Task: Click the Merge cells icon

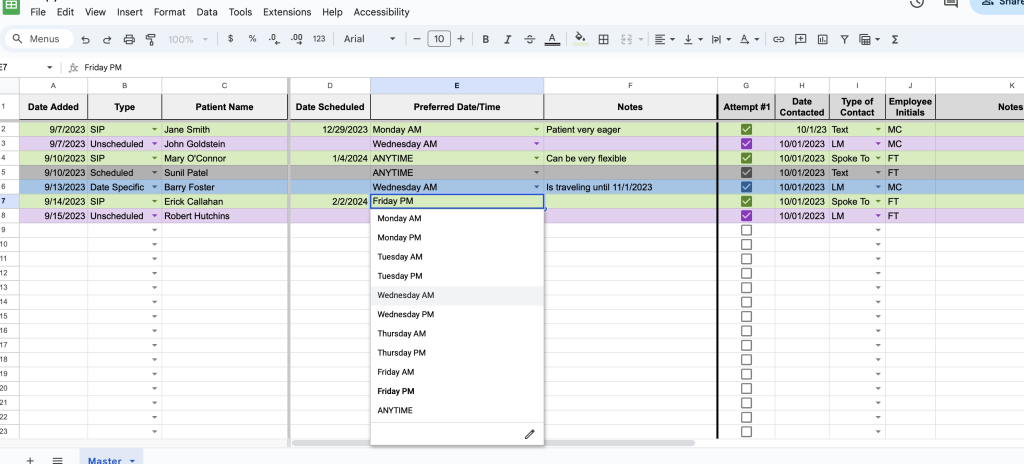Action: (x=626, y=39)
